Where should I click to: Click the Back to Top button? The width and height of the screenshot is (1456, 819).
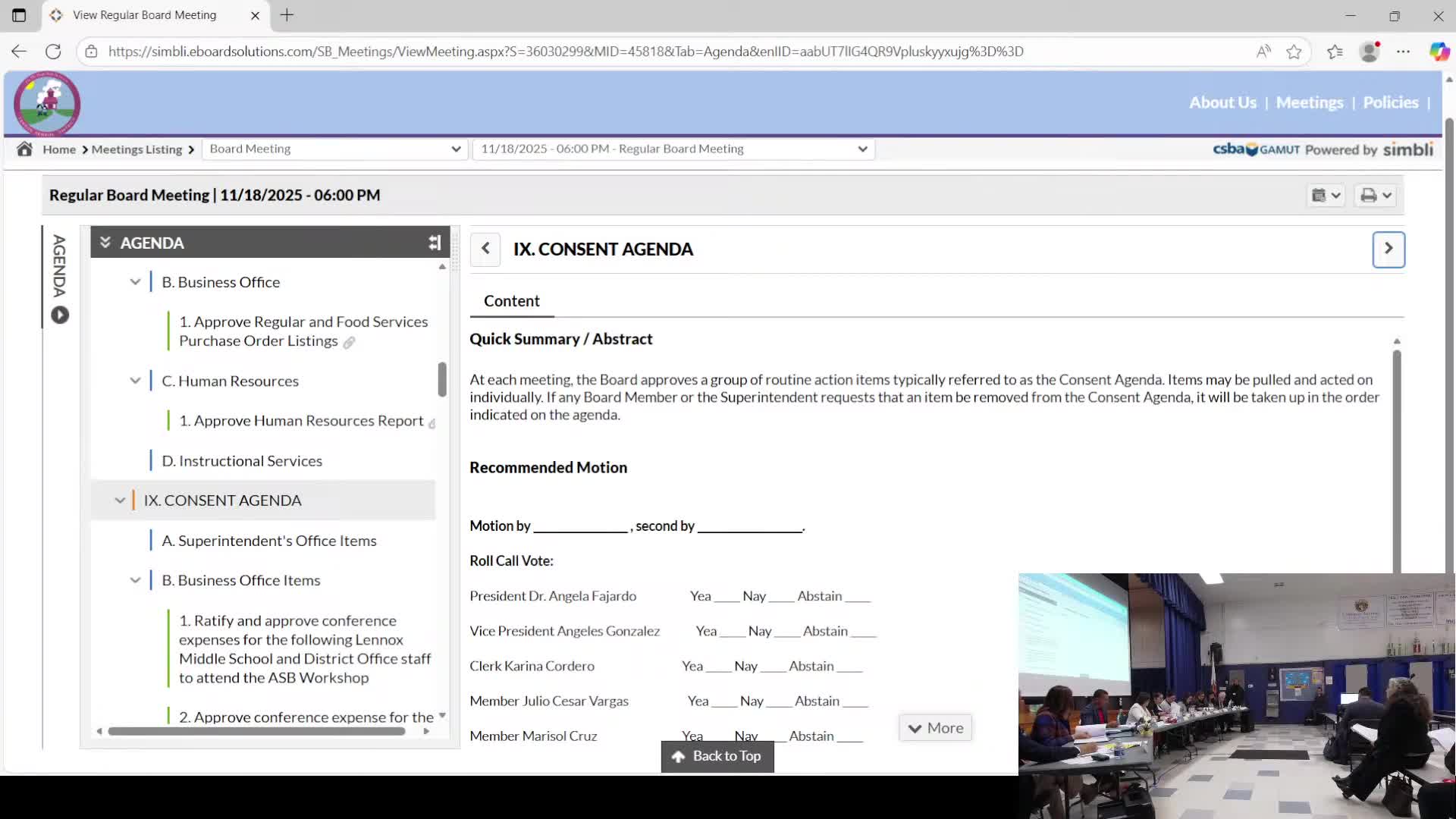pos(717,756)
